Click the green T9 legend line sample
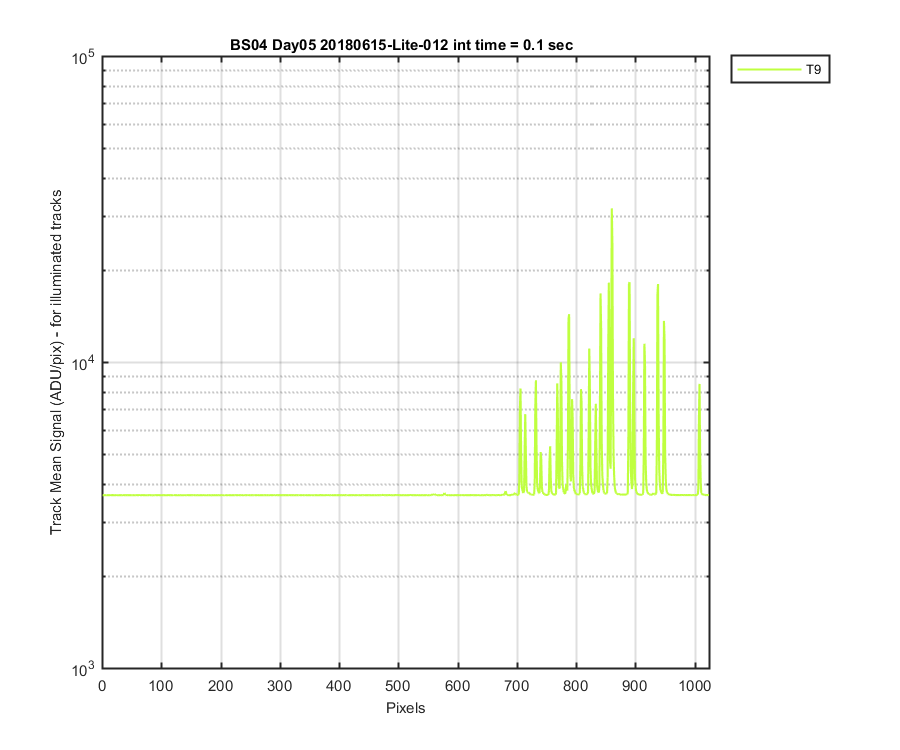The height and width of the screenshot is (750, 900). tap(769, 69)
